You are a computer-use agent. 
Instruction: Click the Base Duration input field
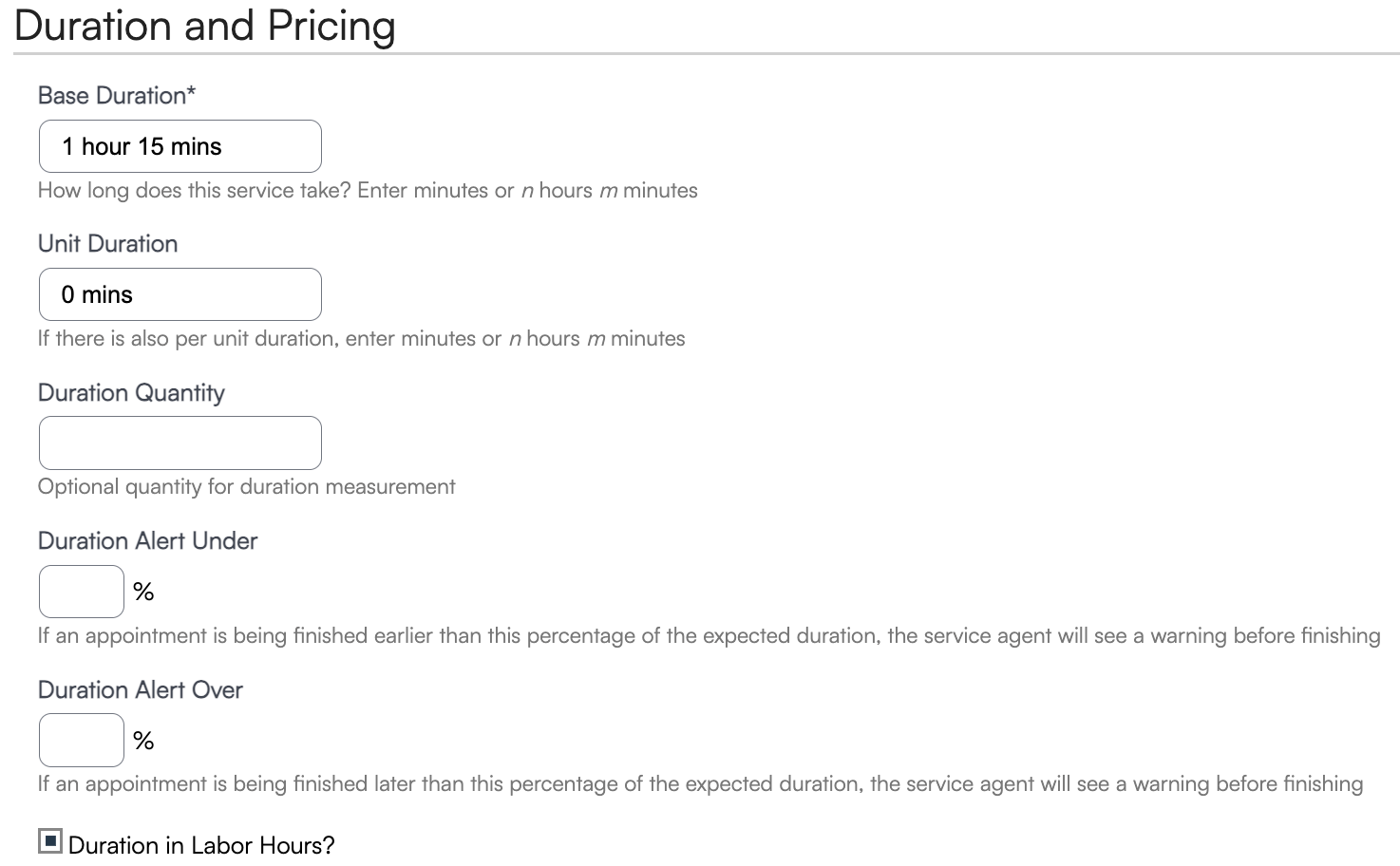tap(180, 146)
